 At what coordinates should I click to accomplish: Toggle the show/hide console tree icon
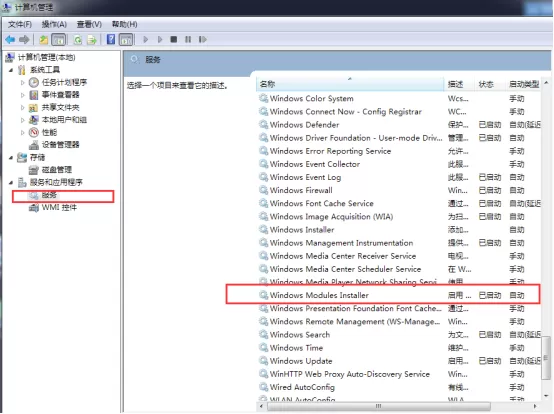[x=59, y=40]
